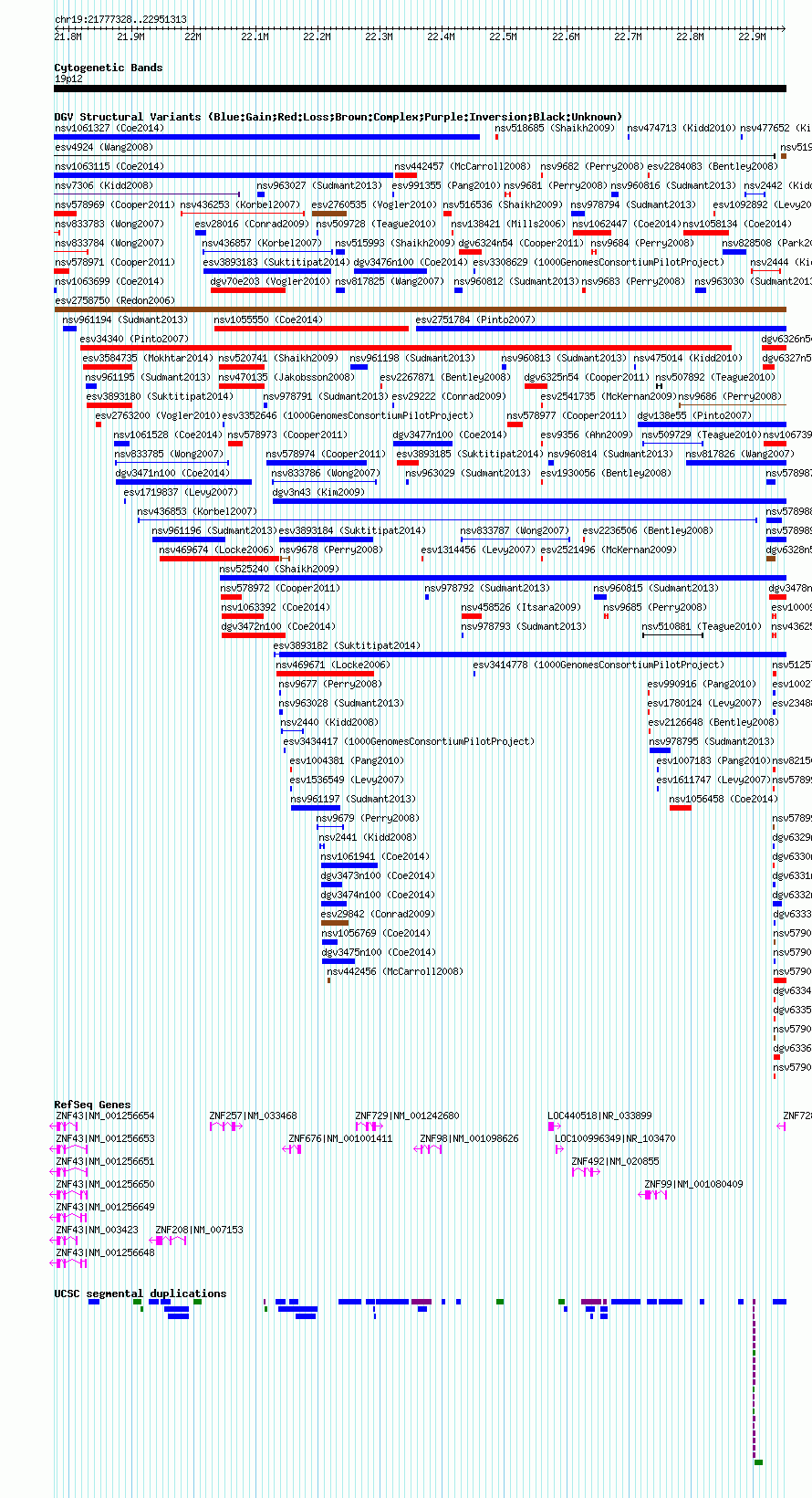Click the 22.5M mark on the ruler
This screenshot has height=1498, width=812.
coord(503,37)
